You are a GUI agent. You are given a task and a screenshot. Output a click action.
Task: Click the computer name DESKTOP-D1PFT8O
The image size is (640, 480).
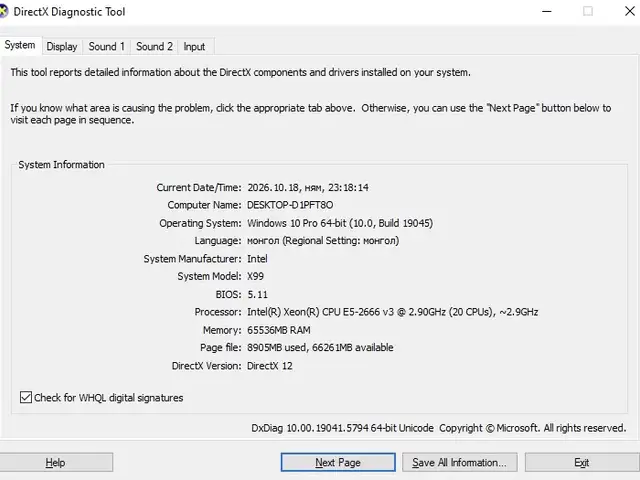(x=290, y=205)
